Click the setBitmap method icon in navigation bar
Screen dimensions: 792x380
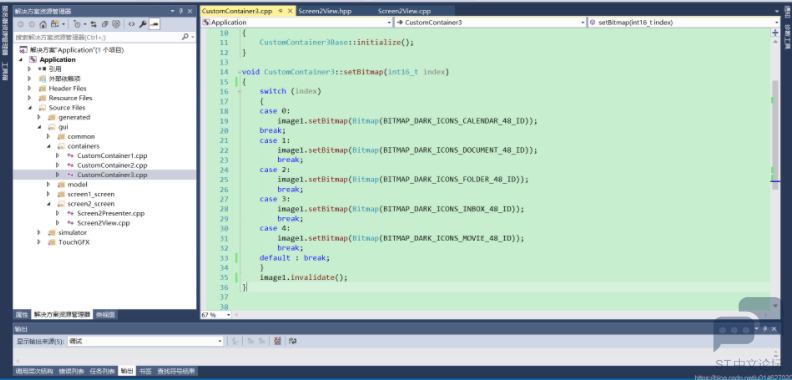tap(592, 22)
